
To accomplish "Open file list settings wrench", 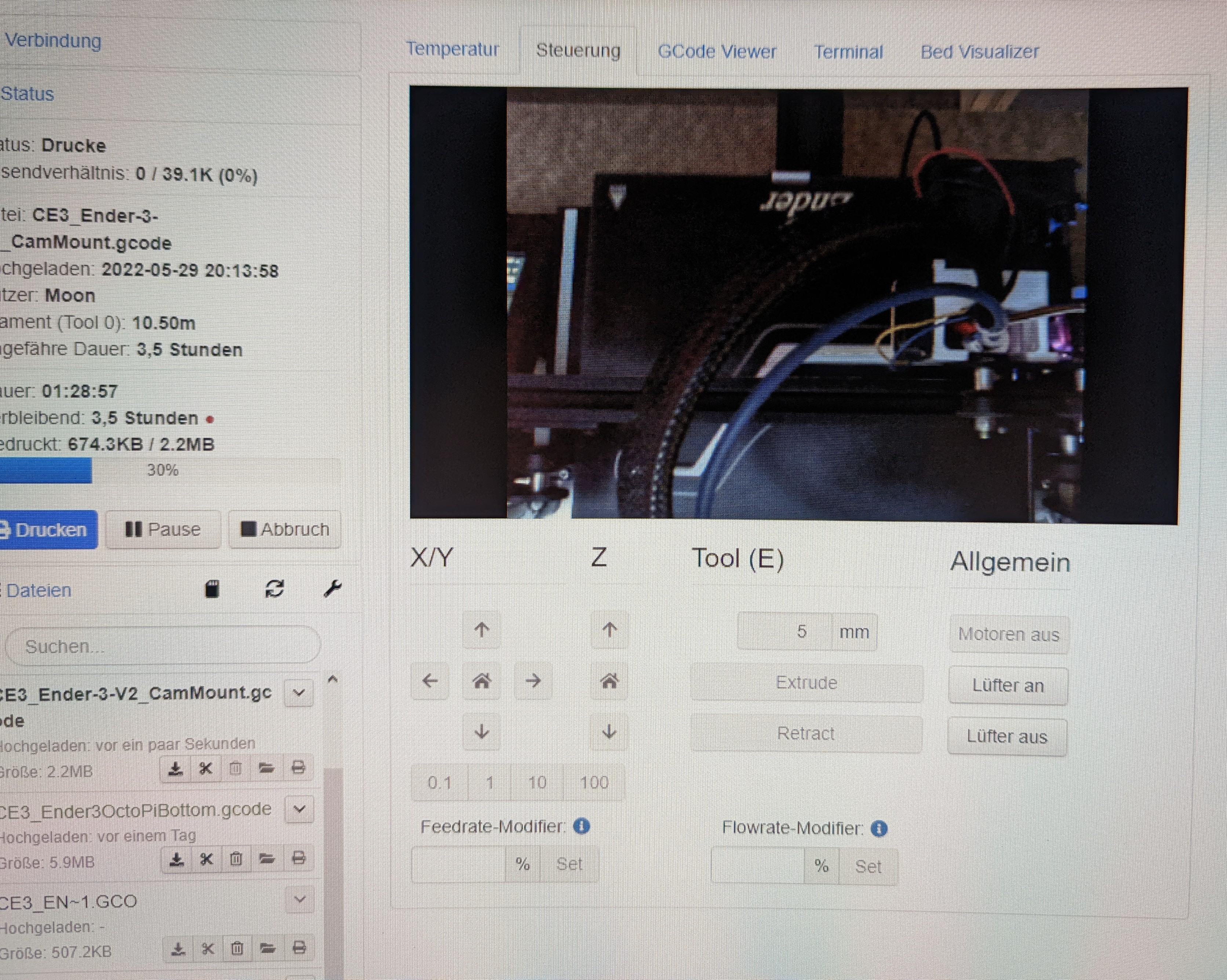I will (x=332, y=589).
